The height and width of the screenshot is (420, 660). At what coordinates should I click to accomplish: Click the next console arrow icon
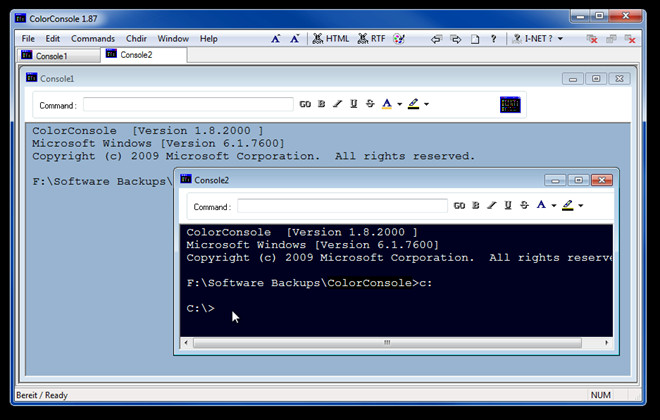455,39
